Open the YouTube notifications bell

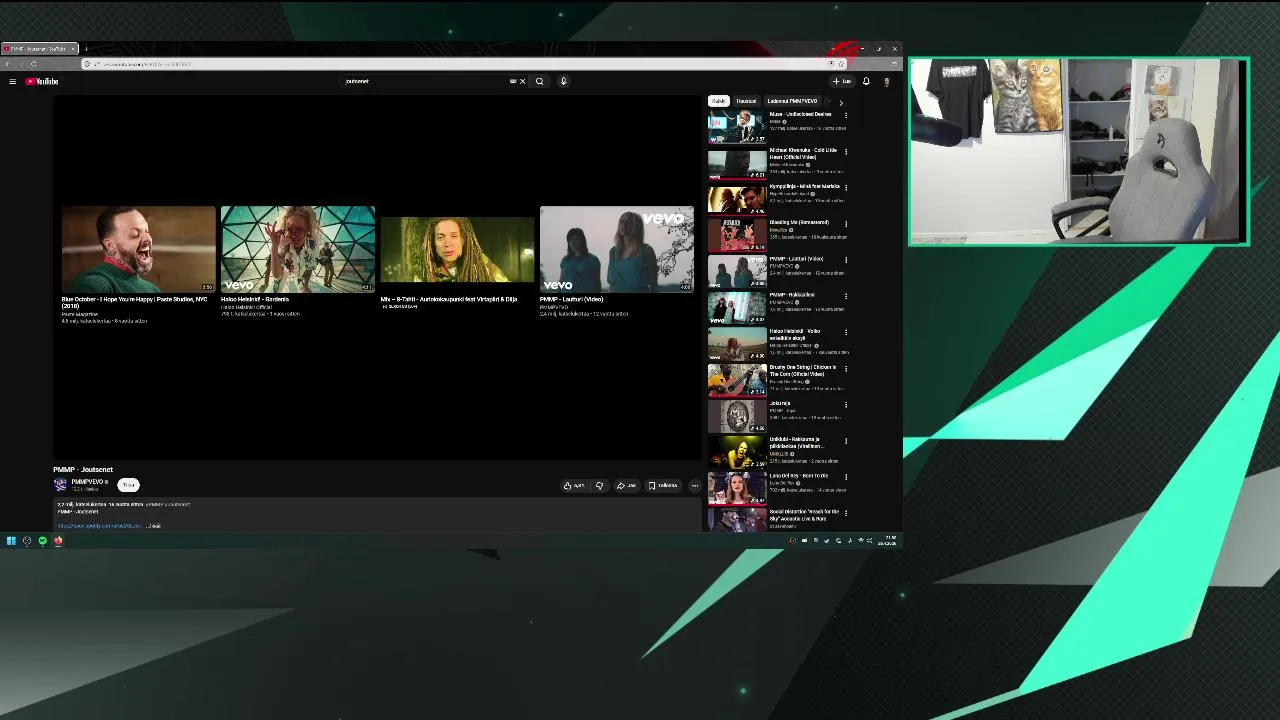[866, 81]
